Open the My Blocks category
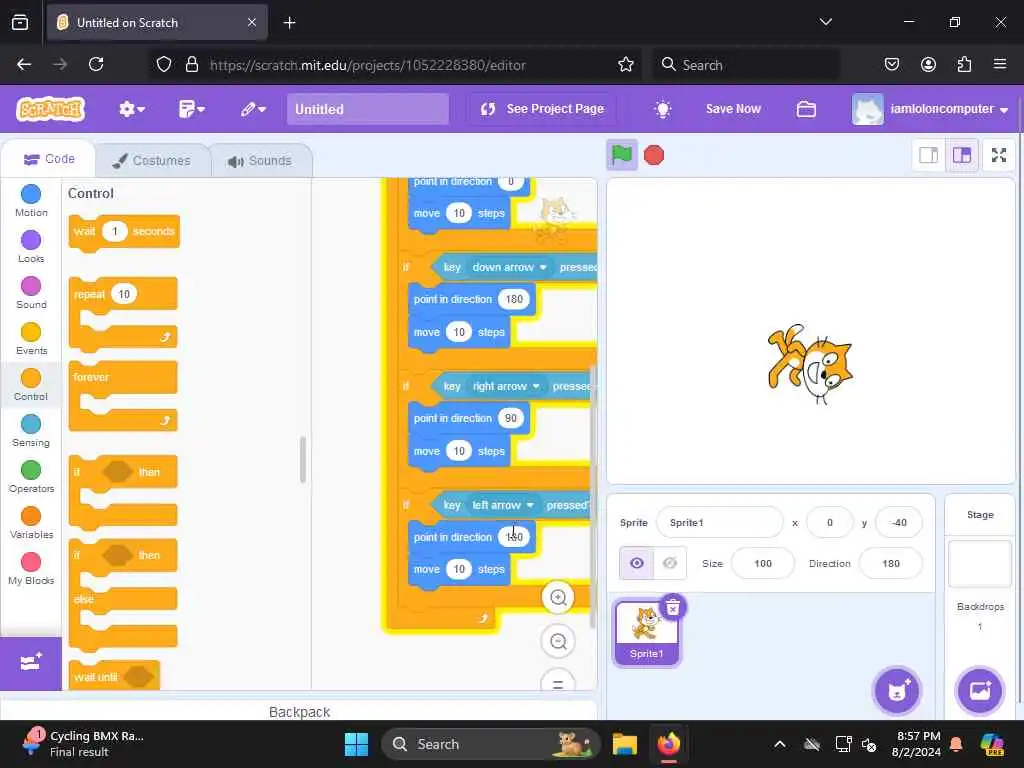The height and width of the screenshot is (768, 1024). point(31,569)
